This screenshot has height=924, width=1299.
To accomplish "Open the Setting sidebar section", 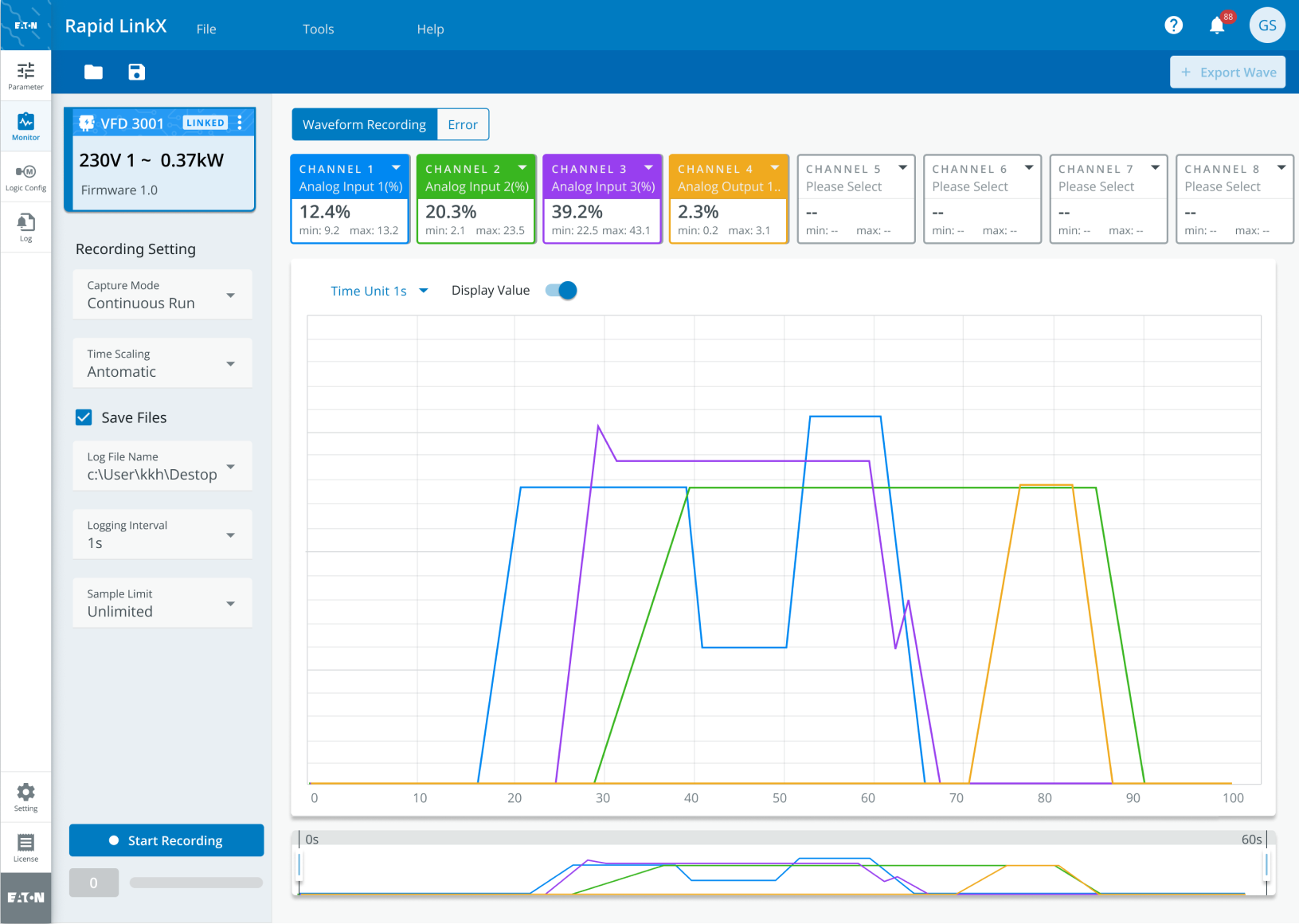I will [25, 797].
